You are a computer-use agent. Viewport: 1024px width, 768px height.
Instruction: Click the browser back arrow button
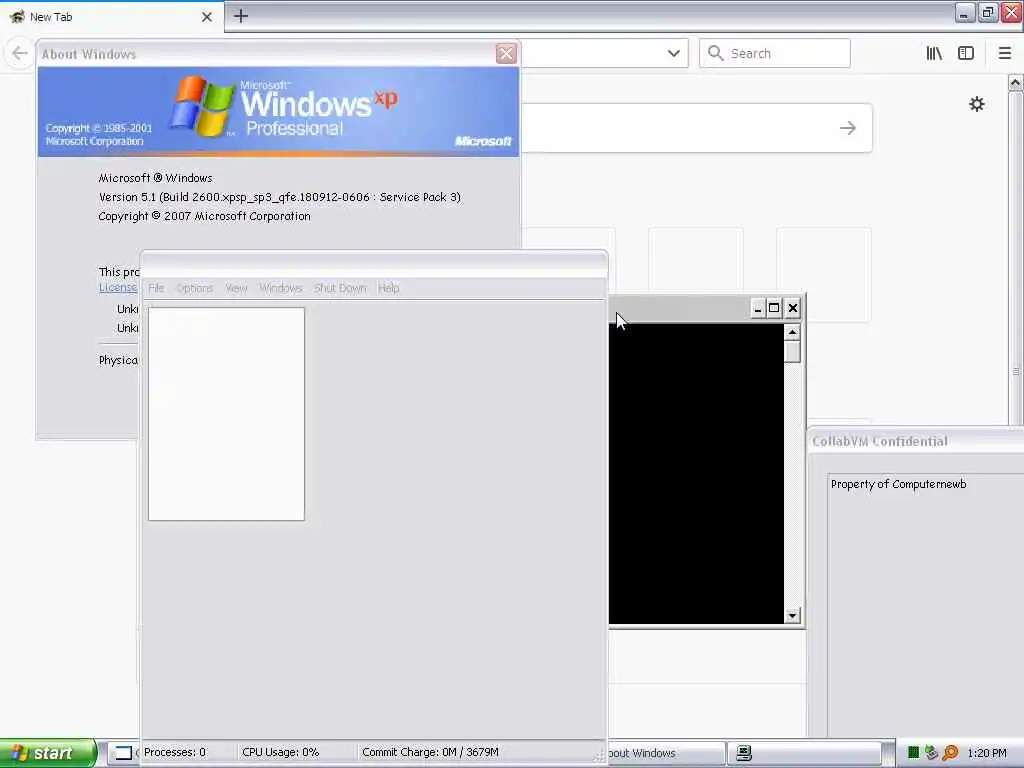pyautogui.click(x=20, y=53)
